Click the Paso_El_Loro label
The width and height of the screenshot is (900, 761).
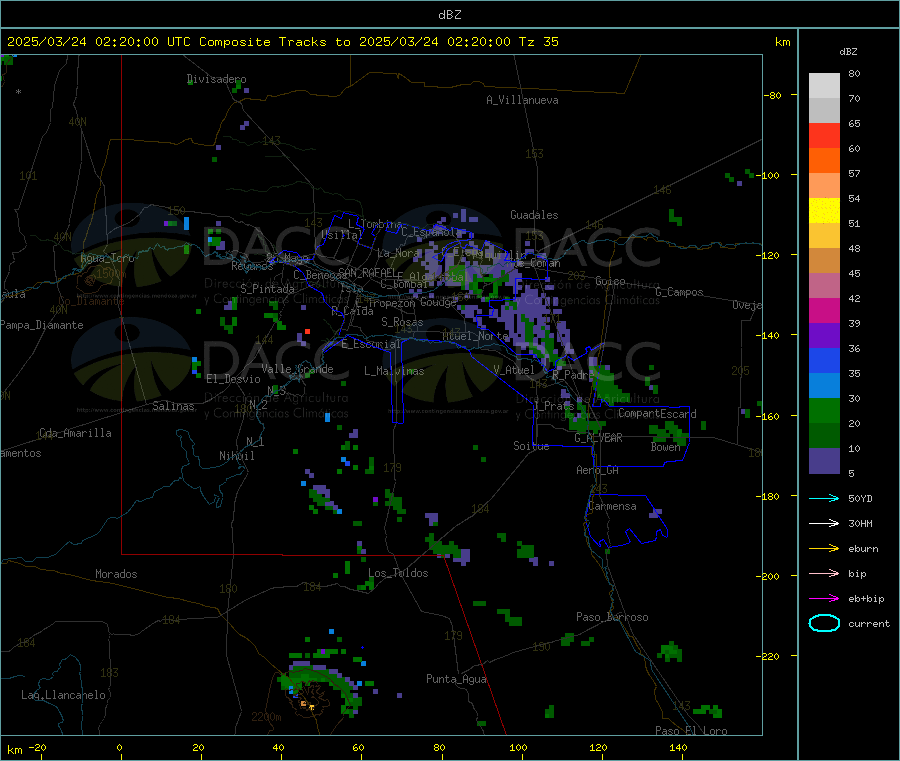pyautogui.click(x=691, y=731)
